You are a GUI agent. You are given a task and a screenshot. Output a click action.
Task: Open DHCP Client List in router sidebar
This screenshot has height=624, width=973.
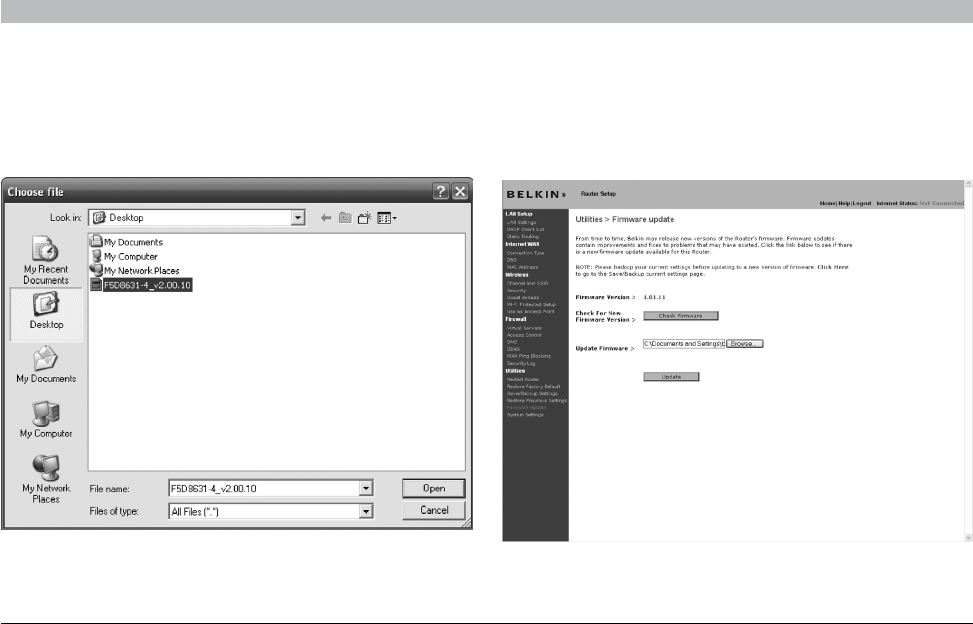(525, 229)
